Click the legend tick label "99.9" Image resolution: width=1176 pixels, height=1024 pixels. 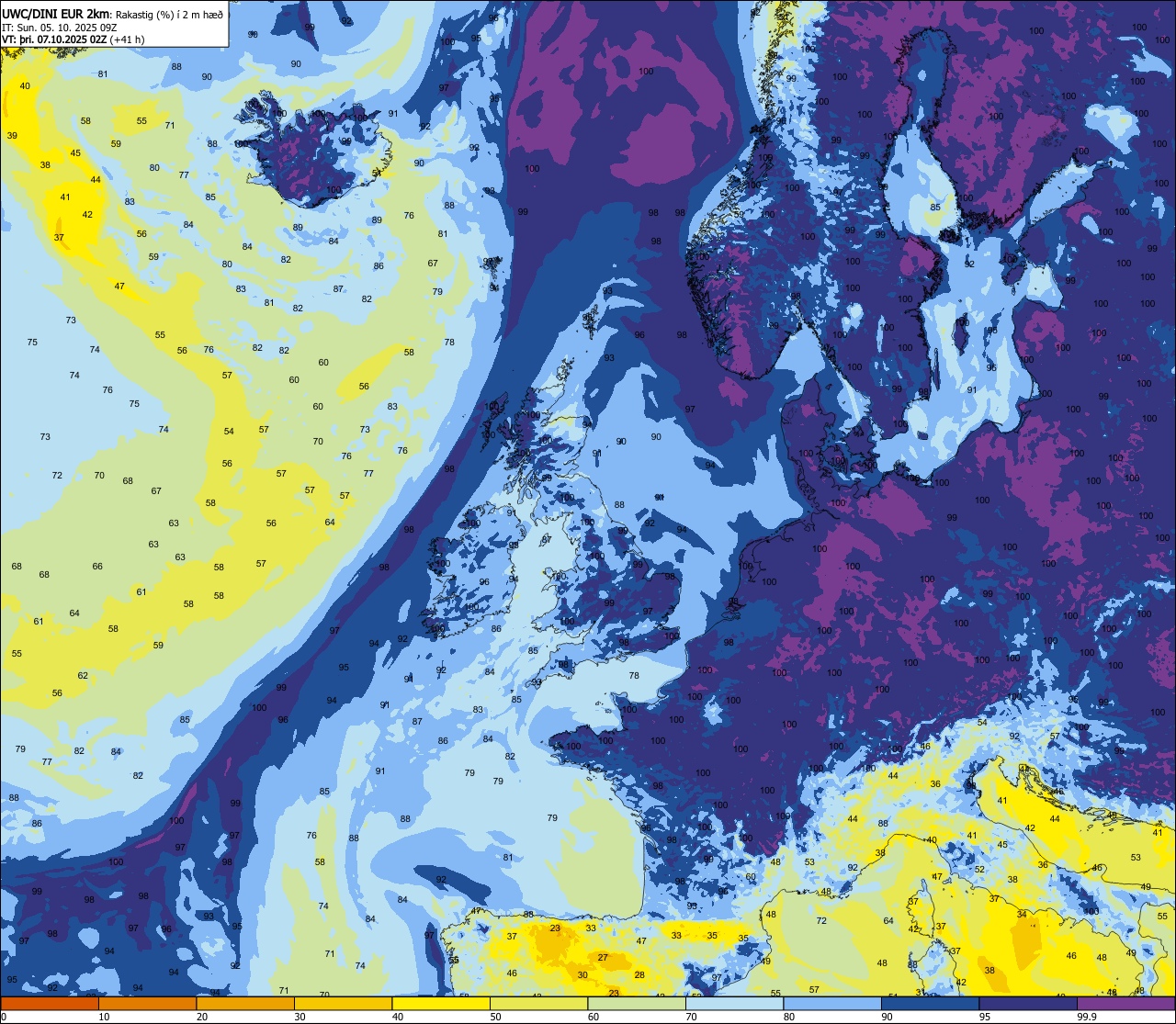[x=1087, y=1017]
